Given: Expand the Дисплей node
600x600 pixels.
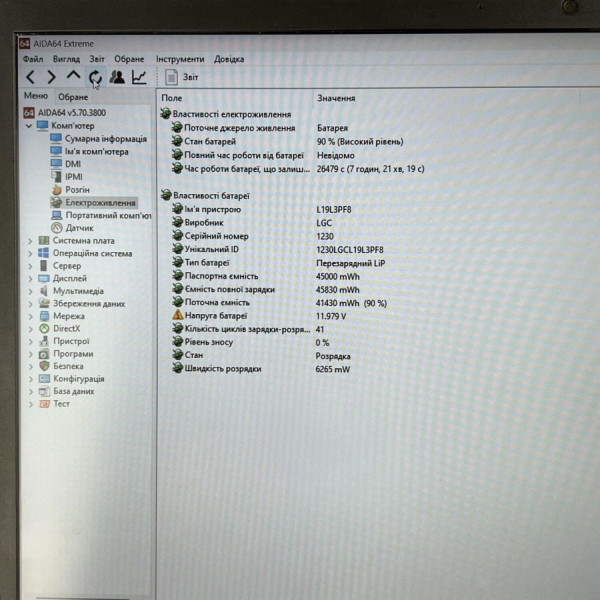Looking at the screenshot, I should tap(30, 279).
